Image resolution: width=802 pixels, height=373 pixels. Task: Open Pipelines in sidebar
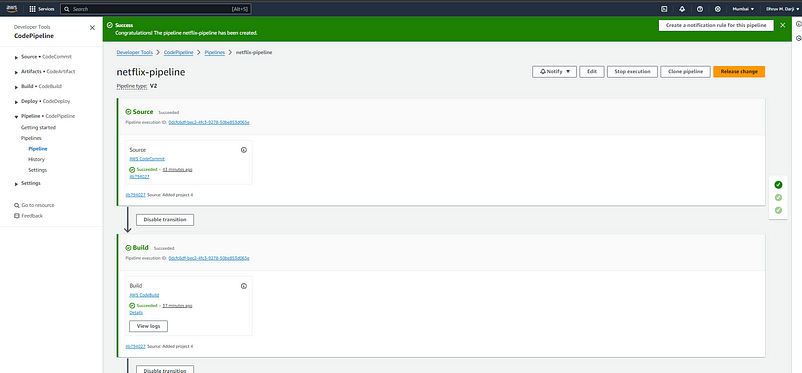31,138
